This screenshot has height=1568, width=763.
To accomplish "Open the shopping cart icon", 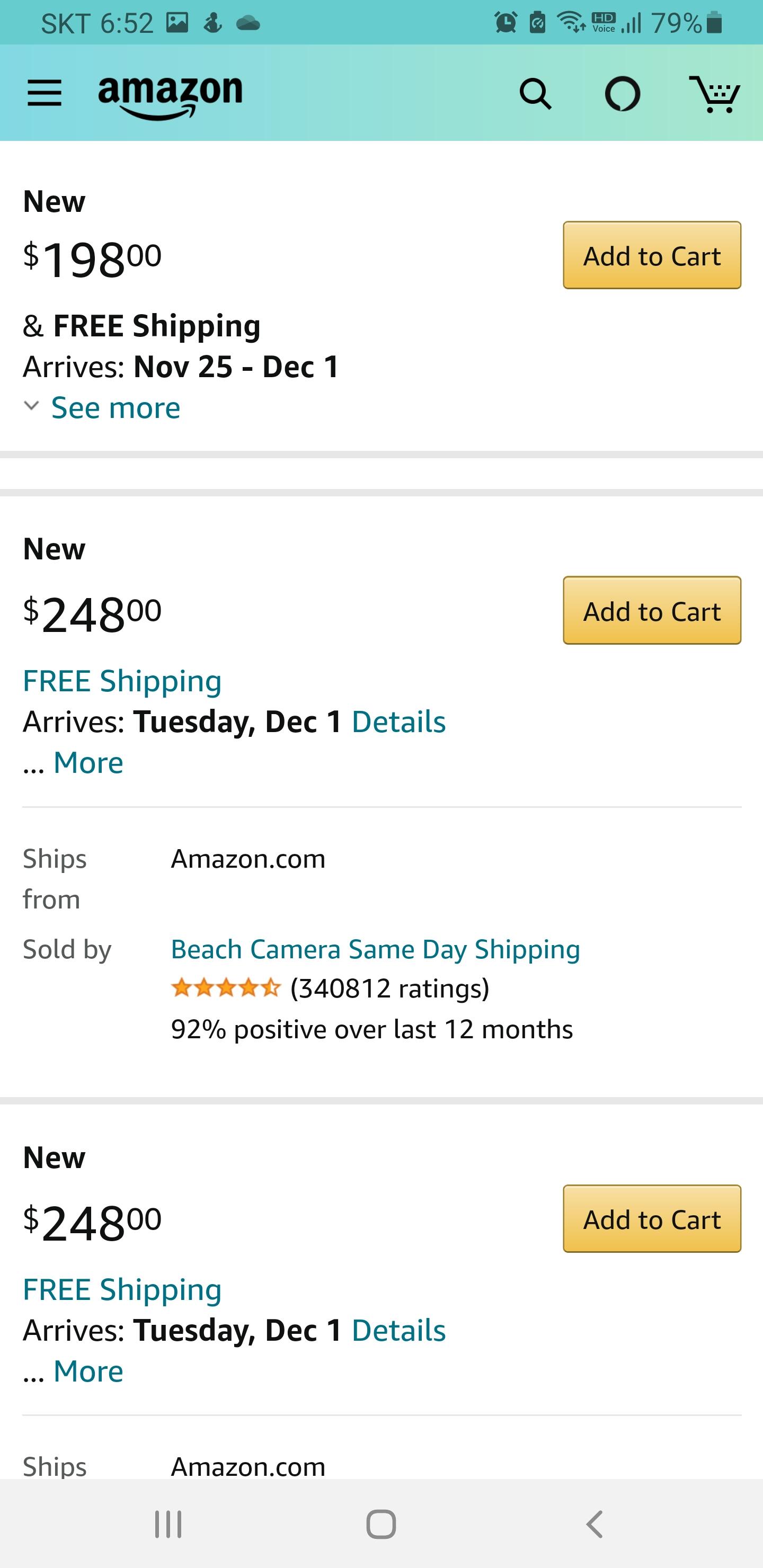I will pyautogui.click(x=714, y=94).
